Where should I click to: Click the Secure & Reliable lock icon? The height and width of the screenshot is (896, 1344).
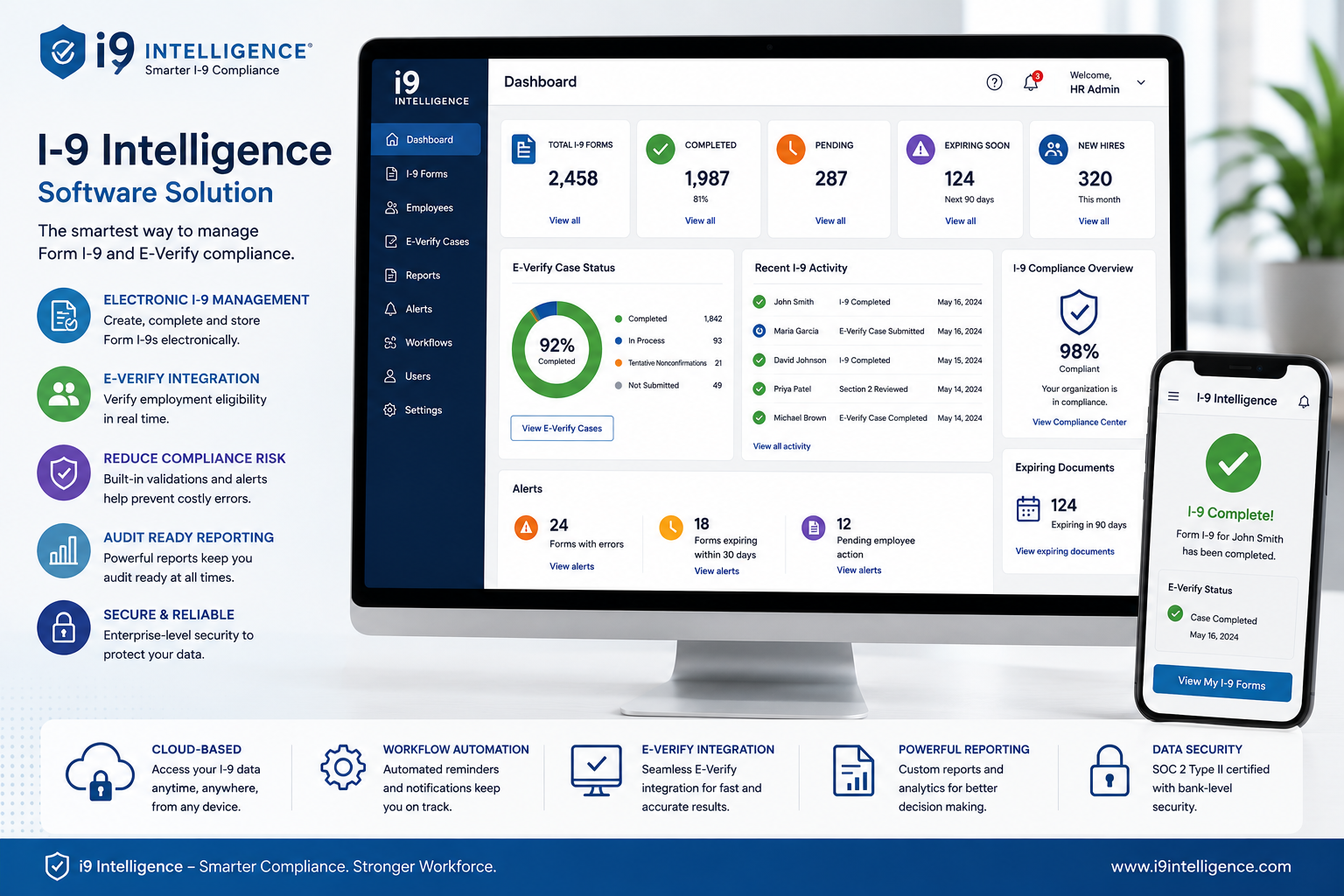click(x=64, y=627)
